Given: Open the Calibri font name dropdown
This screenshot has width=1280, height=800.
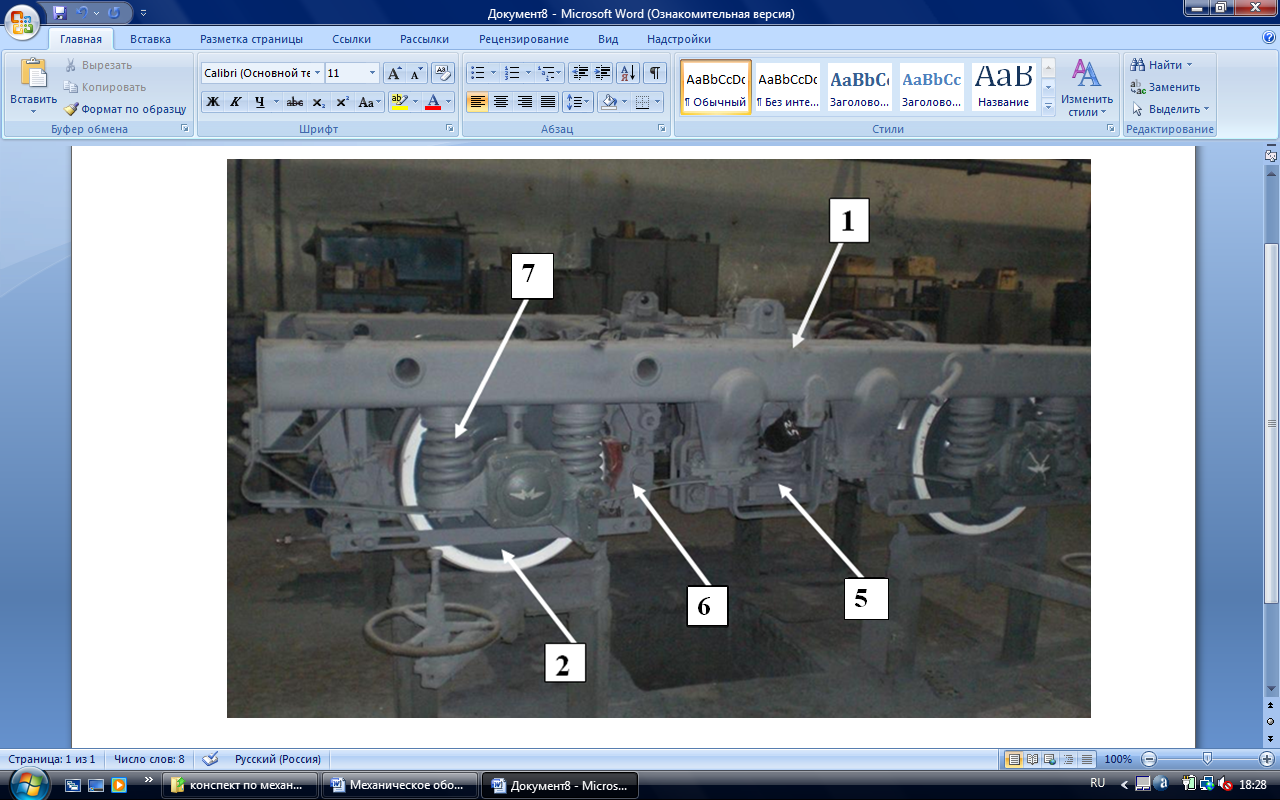Looking at the screenshot, I should (x=317, y=73).
